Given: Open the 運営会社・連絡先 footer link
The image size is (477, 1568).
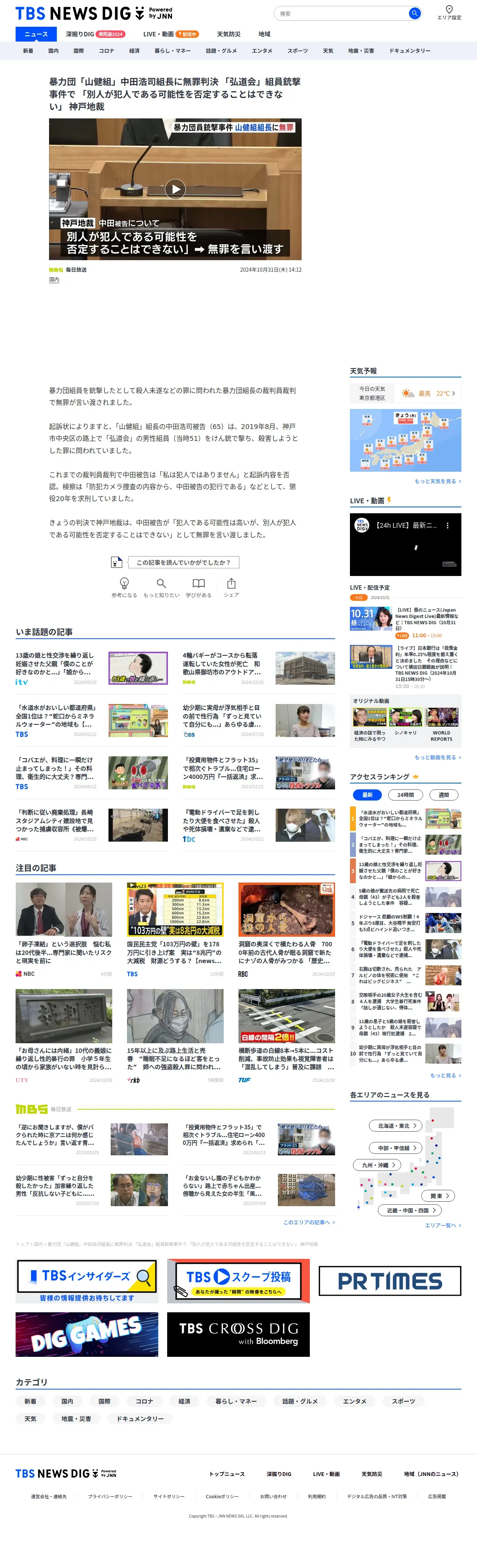Looking at the screenshot, I should (49, 1496).
